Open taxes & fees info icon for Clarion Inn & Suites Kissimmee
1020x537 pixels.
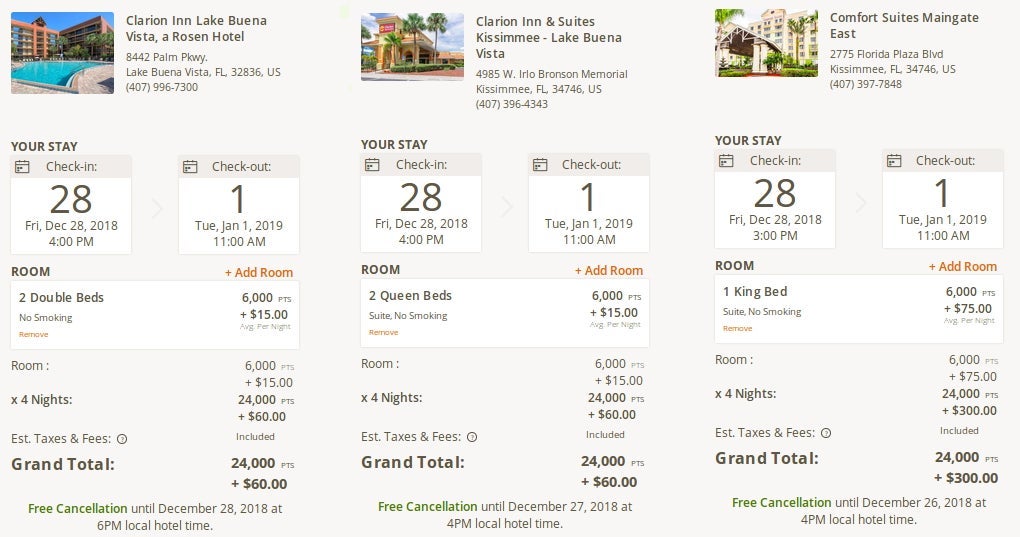click(x=472, y=438)
